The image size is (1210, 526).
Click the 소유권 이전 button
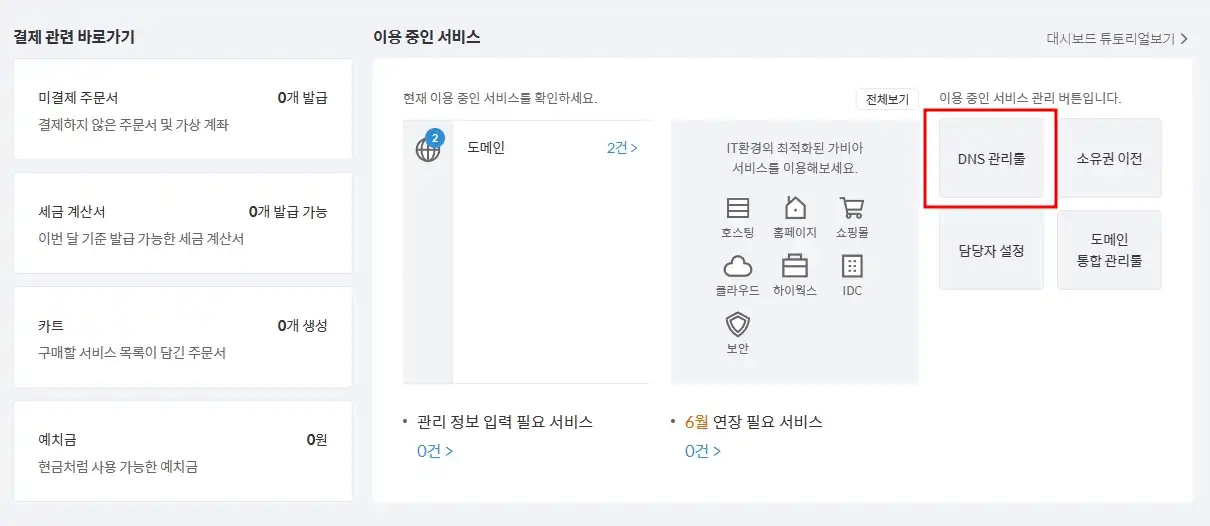tap(1109, 158)
